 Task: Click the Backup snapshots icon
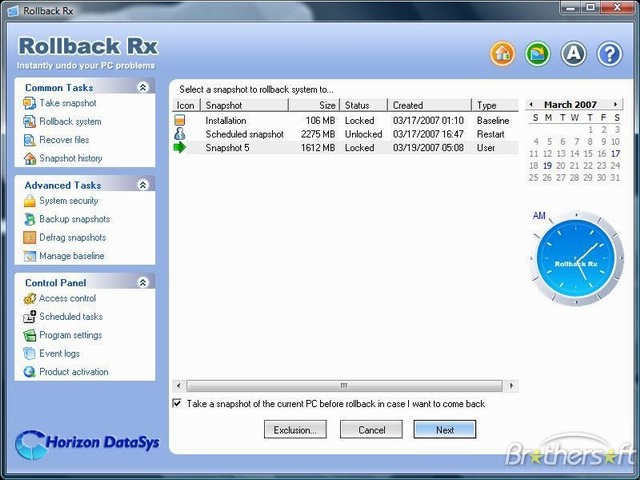(x=29, y=219)
